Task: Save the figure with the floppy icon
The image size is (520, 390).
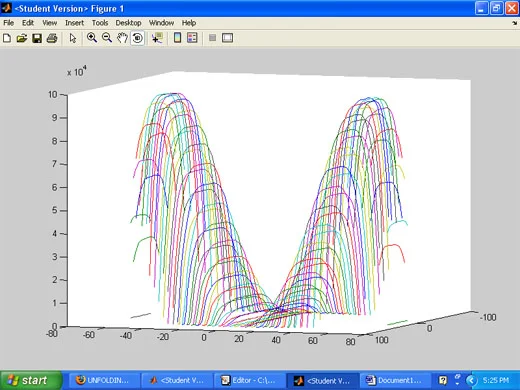Action: [37, 38]
